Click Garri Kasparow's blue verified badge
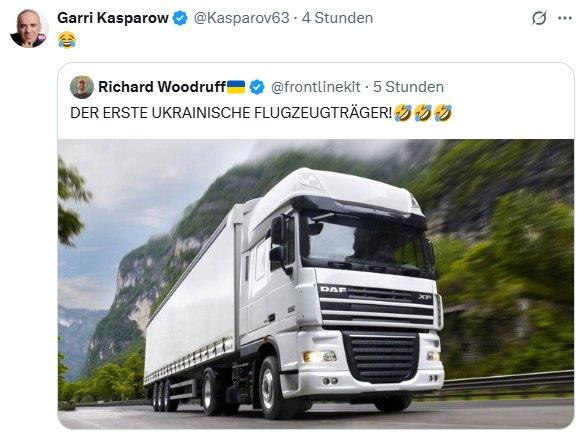This screenshot has width=585, height=436. point(181,18)
